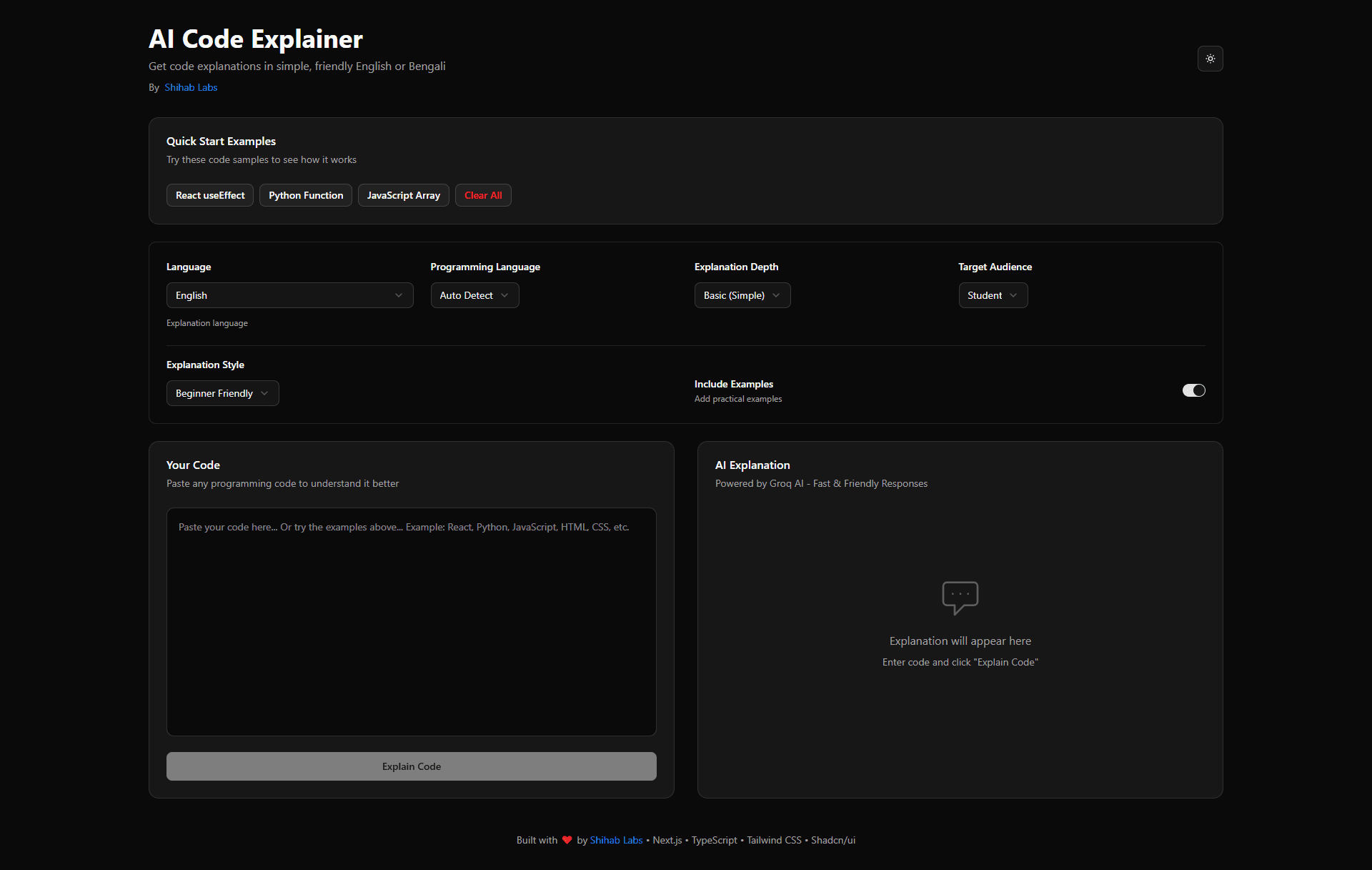Click inside the code paste text area
Screen dimensions: 1372x870
click(x=411, y=622)
